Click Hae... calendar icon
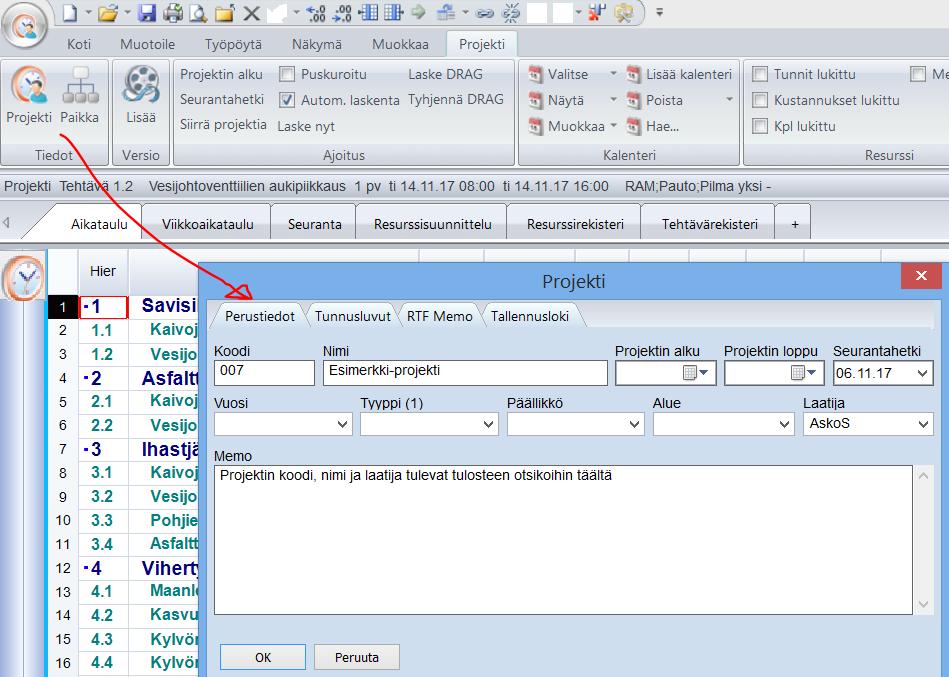The image size is (949, 677). pyautogui.click(x=633, y=126)
